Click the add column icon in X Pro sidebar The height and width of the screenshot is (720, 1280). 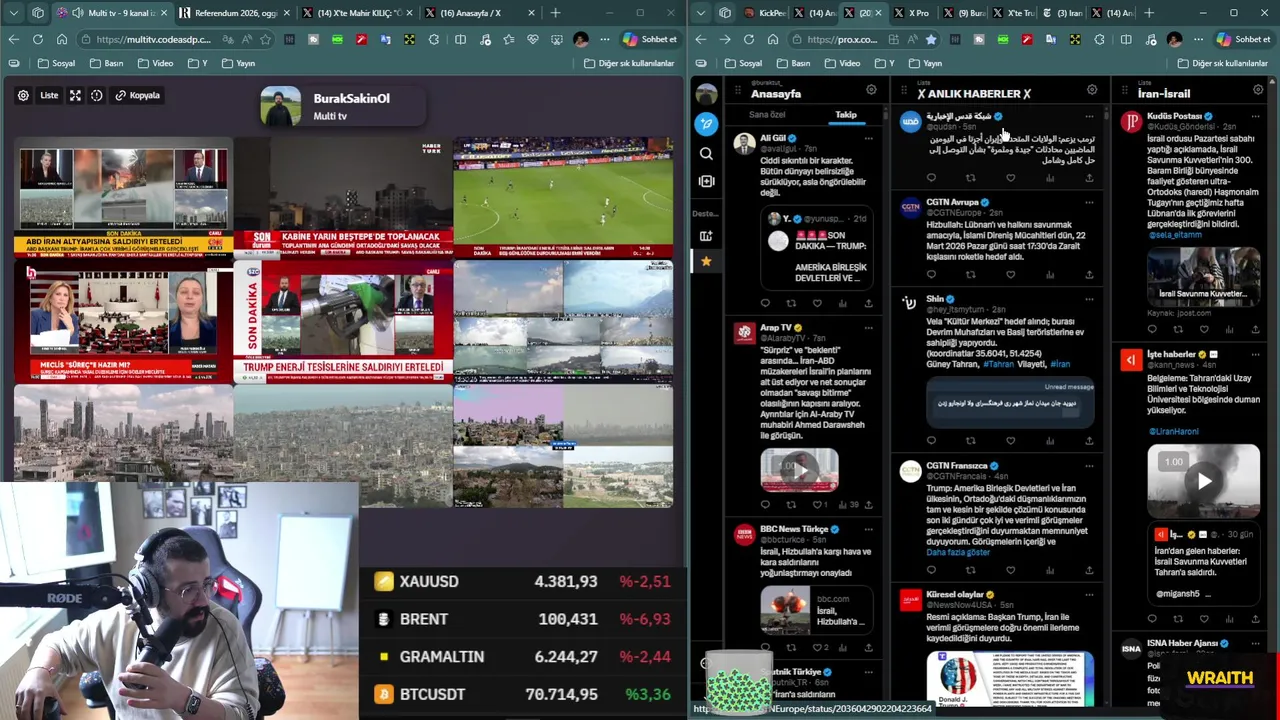tap(706, 181)
